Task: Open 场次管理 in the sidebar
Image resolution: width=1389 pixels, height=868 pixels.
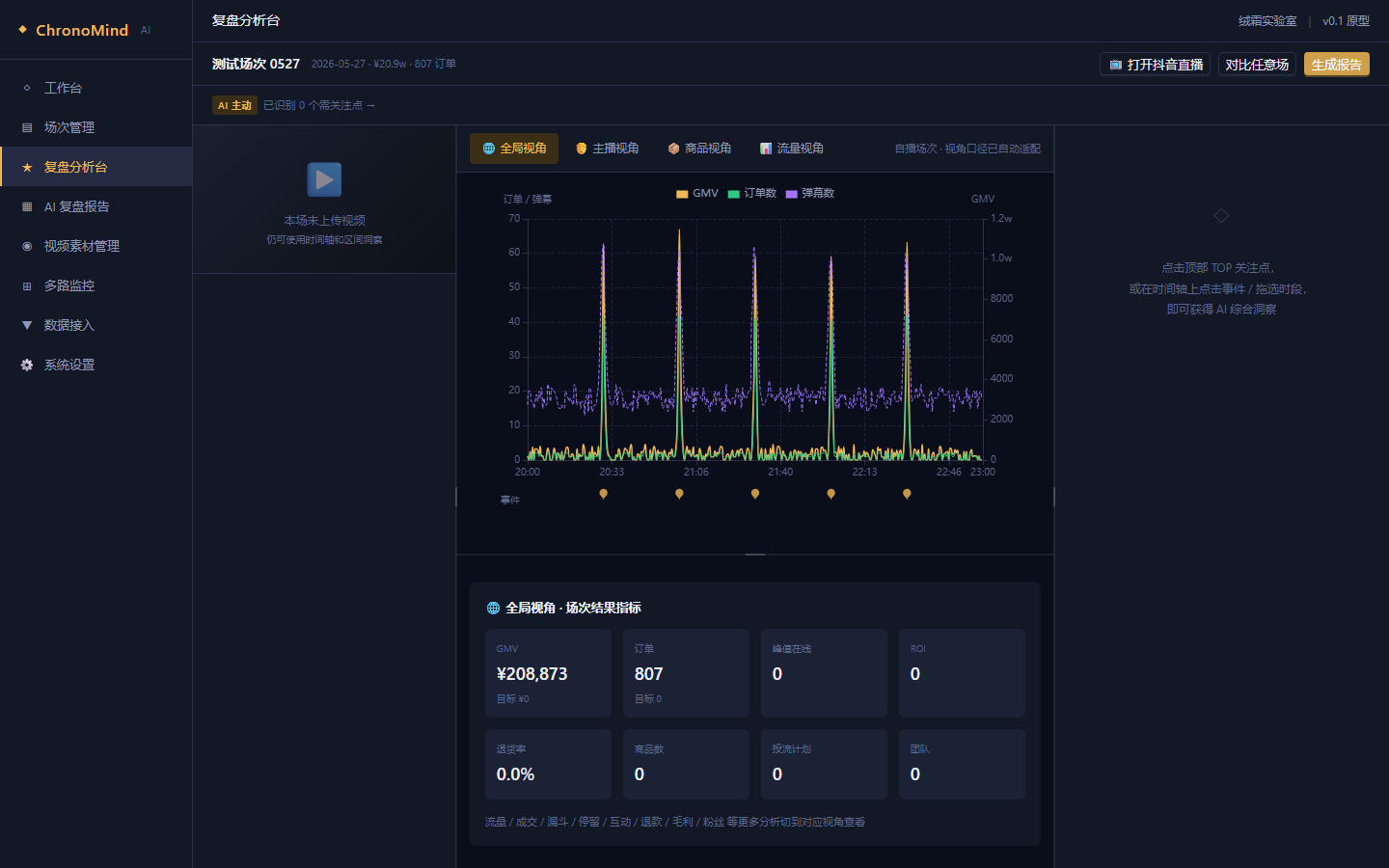Action: coord(96,127)
